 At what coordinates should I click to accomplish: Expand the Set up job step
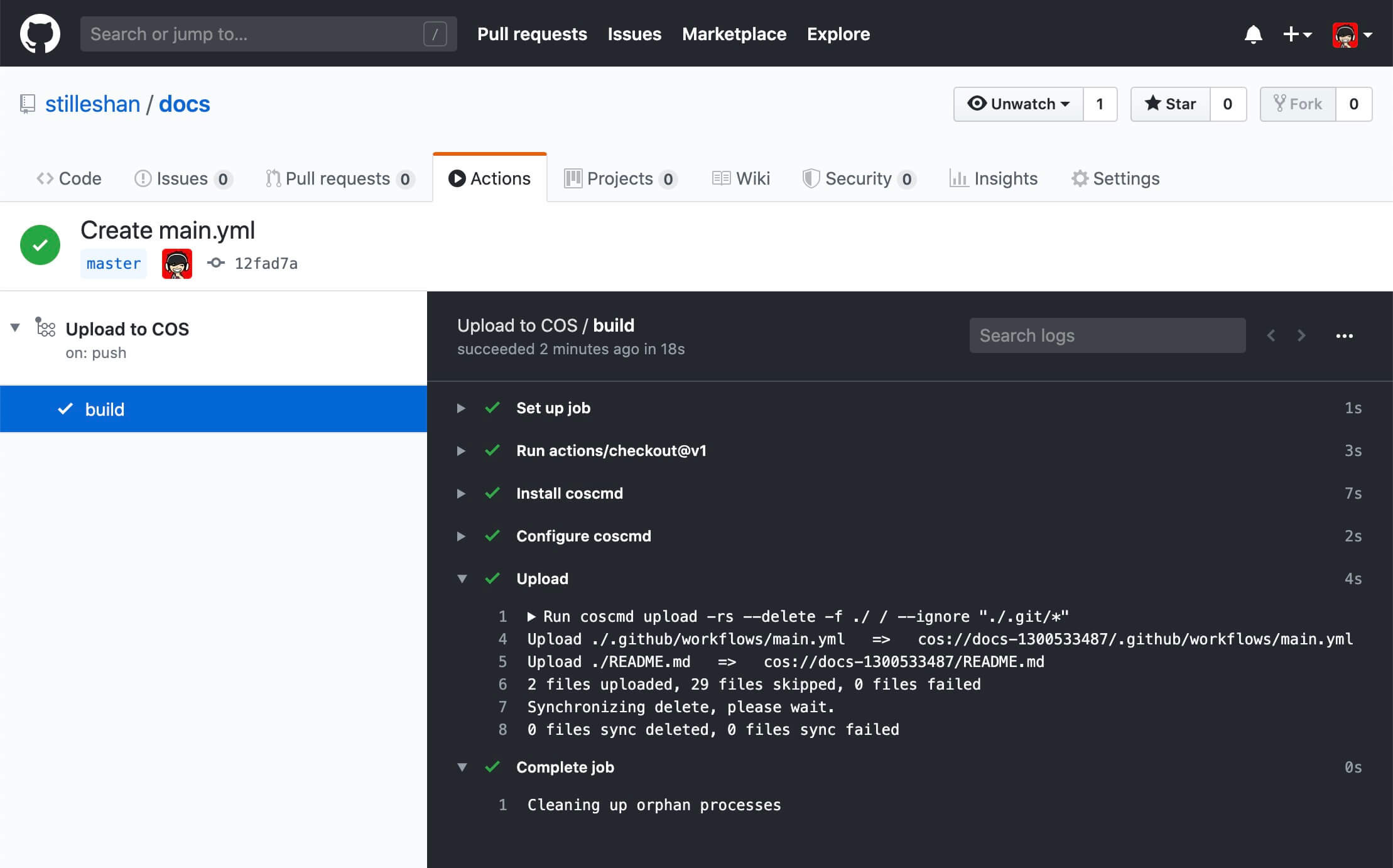(461, 408)
